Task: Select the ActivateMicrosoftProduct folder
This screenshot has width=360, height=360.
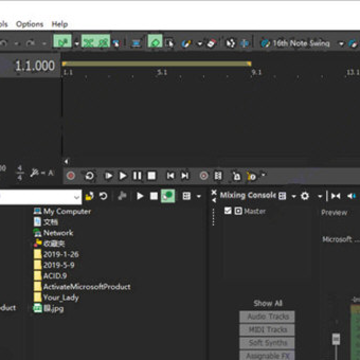Action: tap(82, 287)
